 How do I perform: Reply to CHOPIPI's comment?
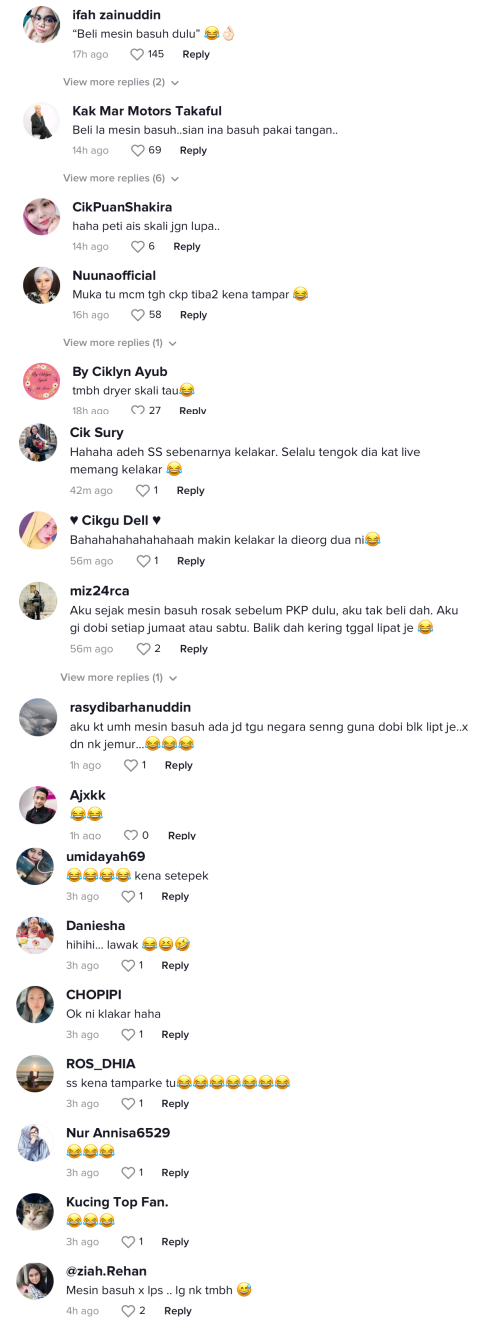(x=175, y=1034)
